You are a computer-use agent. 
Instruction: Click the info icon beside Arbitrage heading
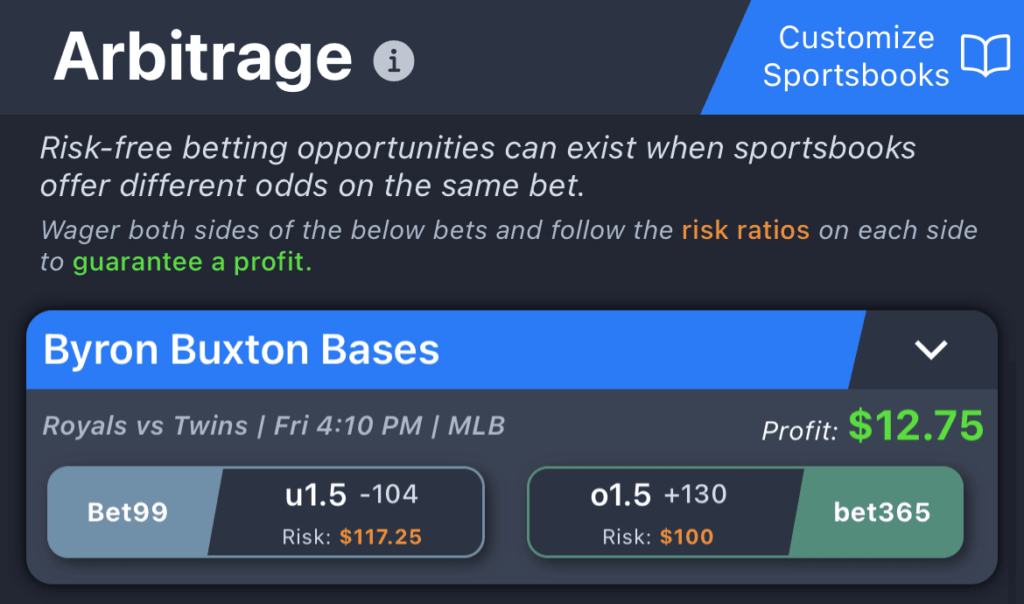[x=394, y=62]
